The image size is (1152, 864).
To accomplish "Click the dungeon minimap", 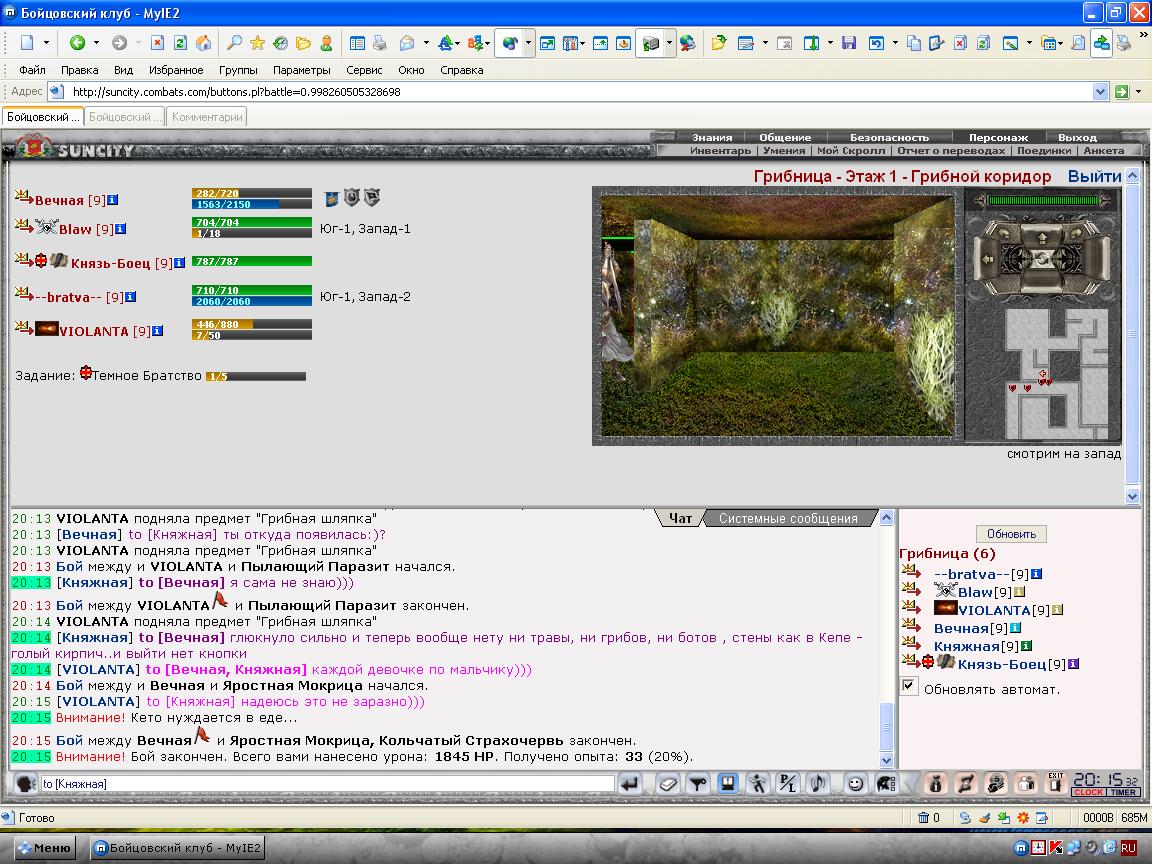I will click(x=1056, y=374).
